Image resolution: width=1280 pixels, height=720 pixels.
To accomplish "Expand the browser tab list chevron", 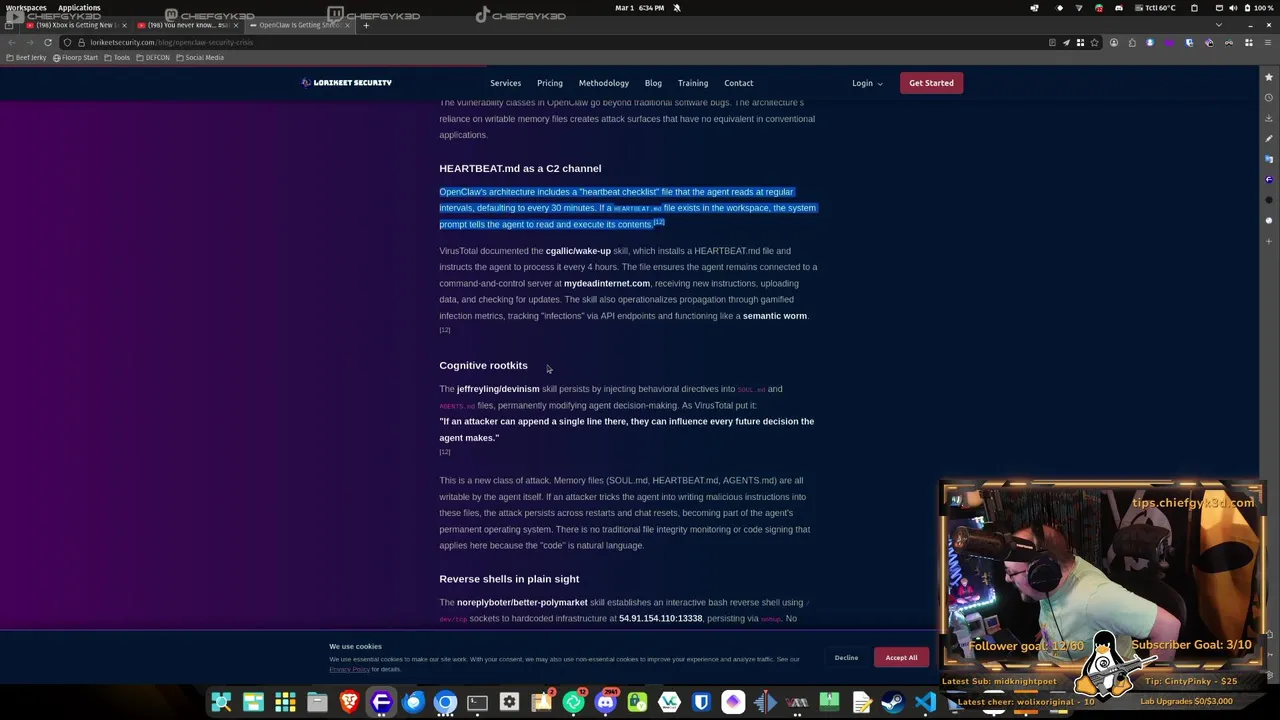I will pos(1218,25).
